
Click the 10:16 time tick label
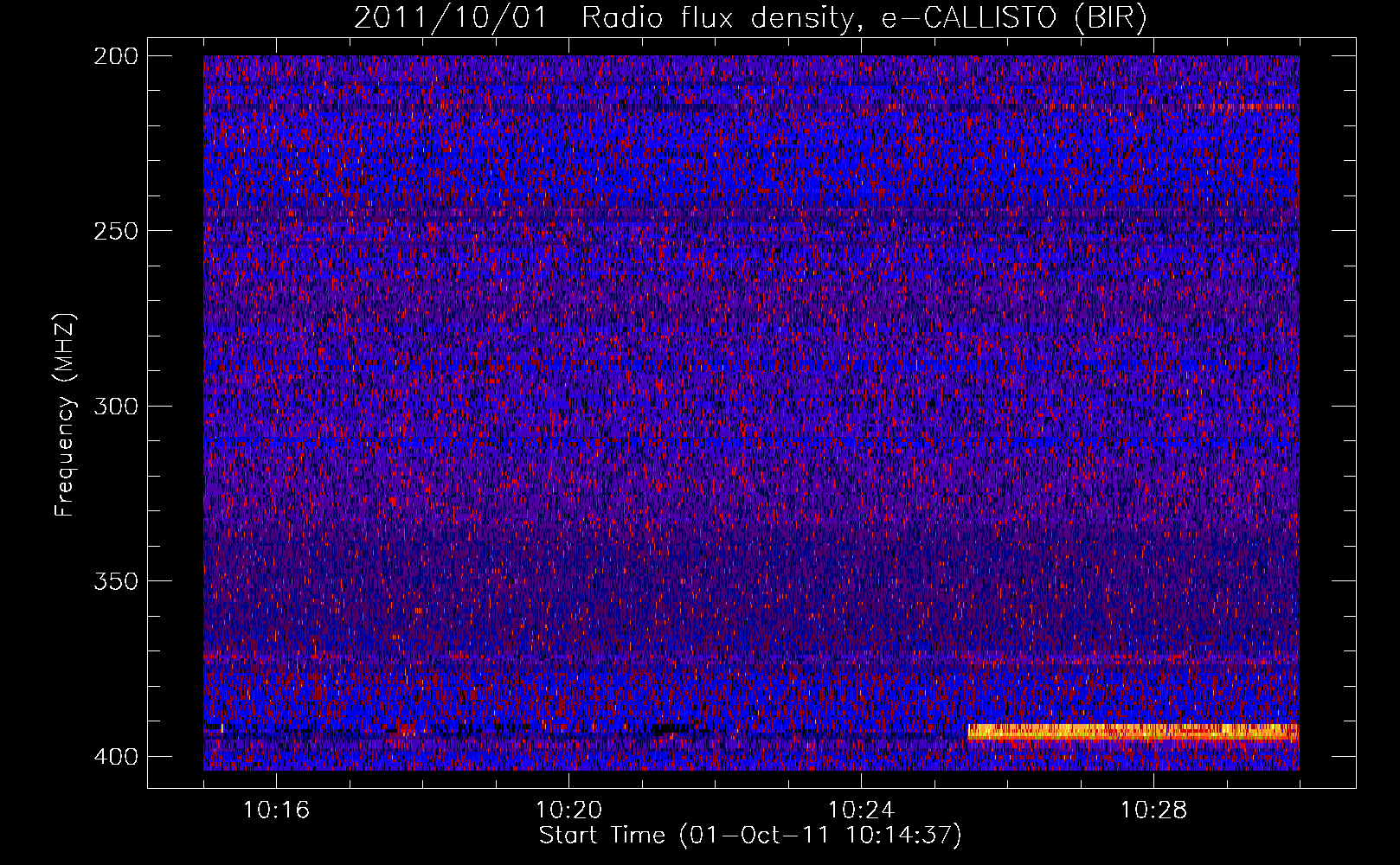coord(276,811)
